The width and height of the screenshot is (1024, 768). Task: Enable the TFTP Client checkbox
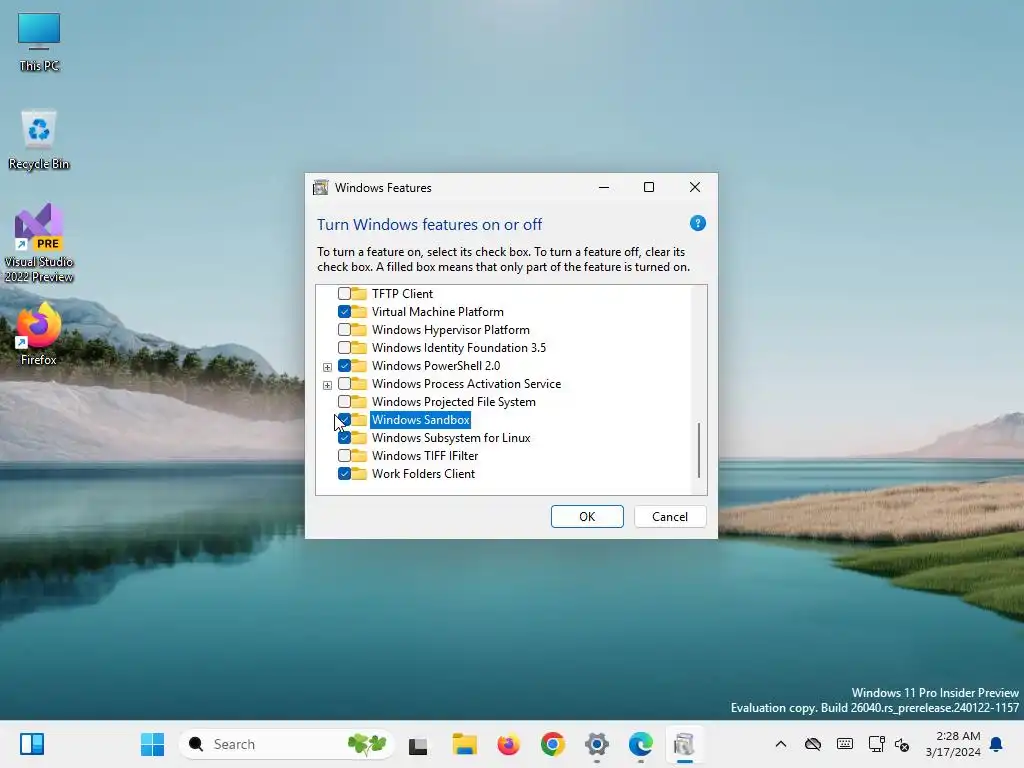click(344, 294)
